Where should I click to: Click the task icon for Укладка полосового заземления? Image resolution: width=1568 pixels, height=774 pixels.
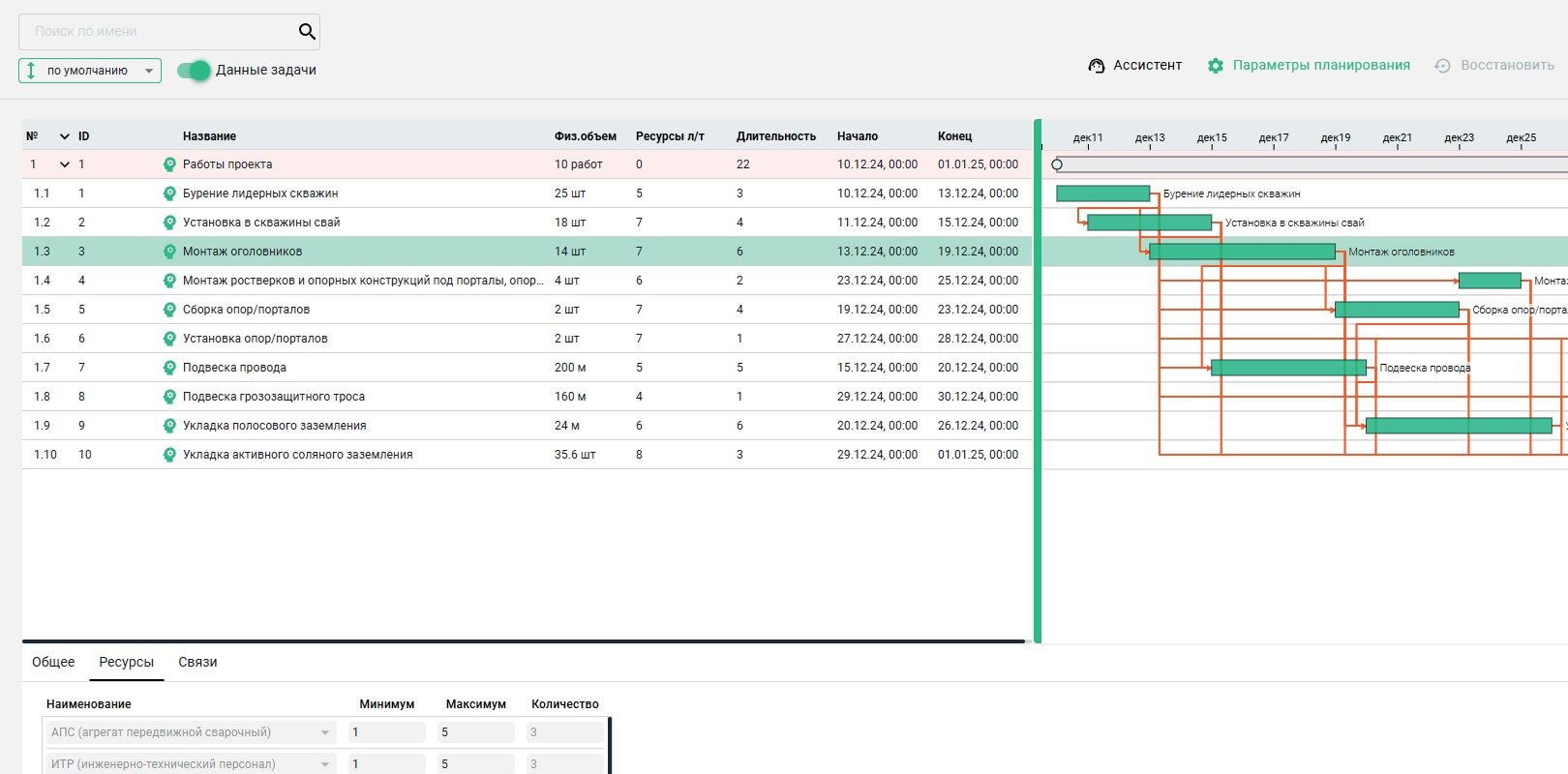[169, 426]
